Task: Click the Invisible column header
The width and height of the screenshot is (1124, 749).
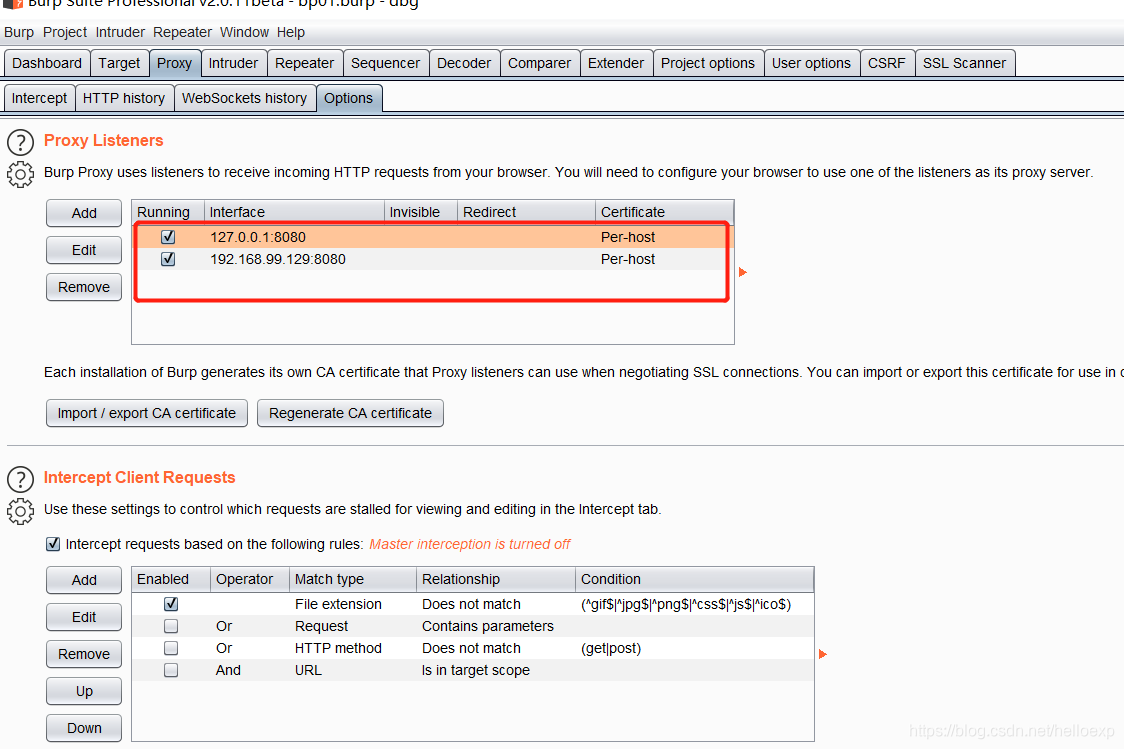Action: (x=421, y=211)
